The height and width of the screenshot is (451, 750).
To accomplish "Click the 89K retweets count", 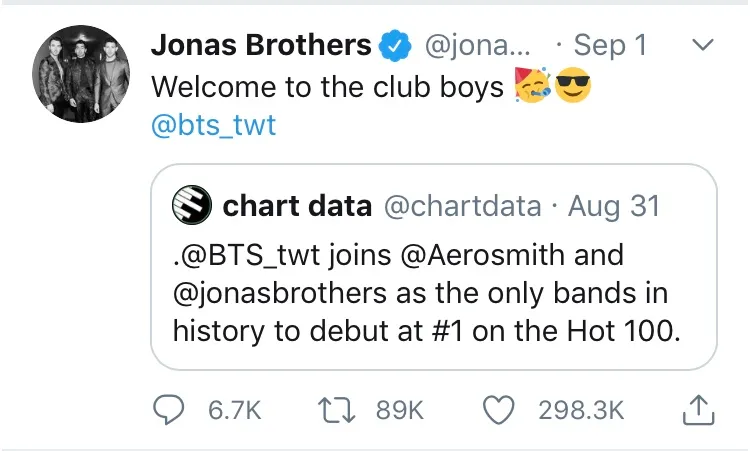I will tap(401, 410).
